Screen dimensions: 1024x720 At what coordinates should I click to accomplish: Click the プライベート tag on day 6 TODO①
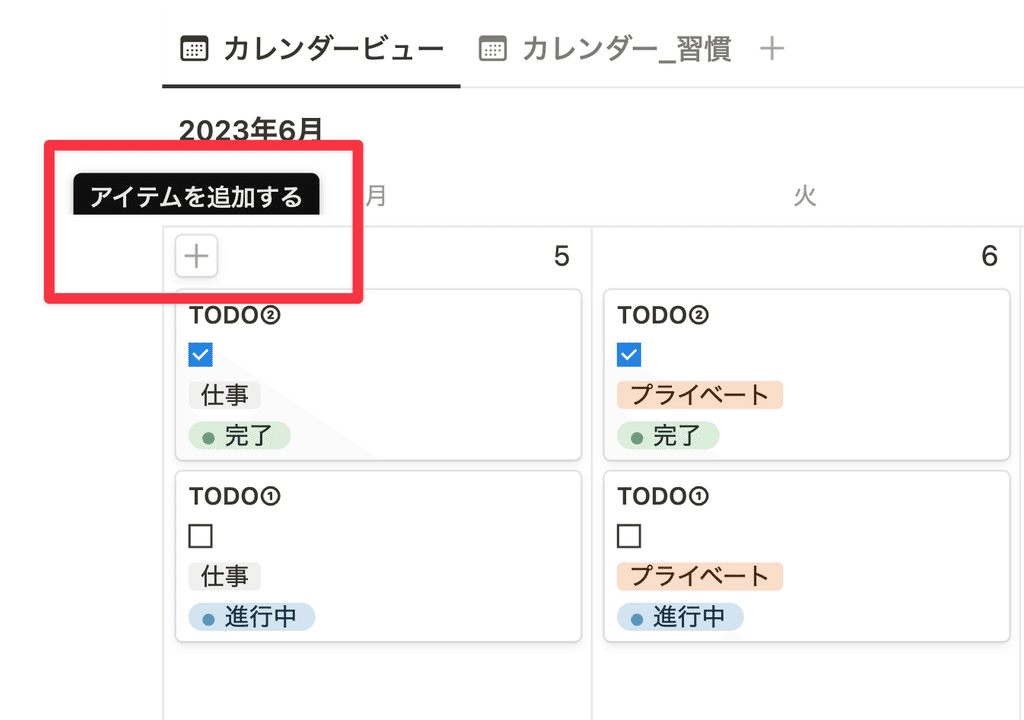coord(700,576)
